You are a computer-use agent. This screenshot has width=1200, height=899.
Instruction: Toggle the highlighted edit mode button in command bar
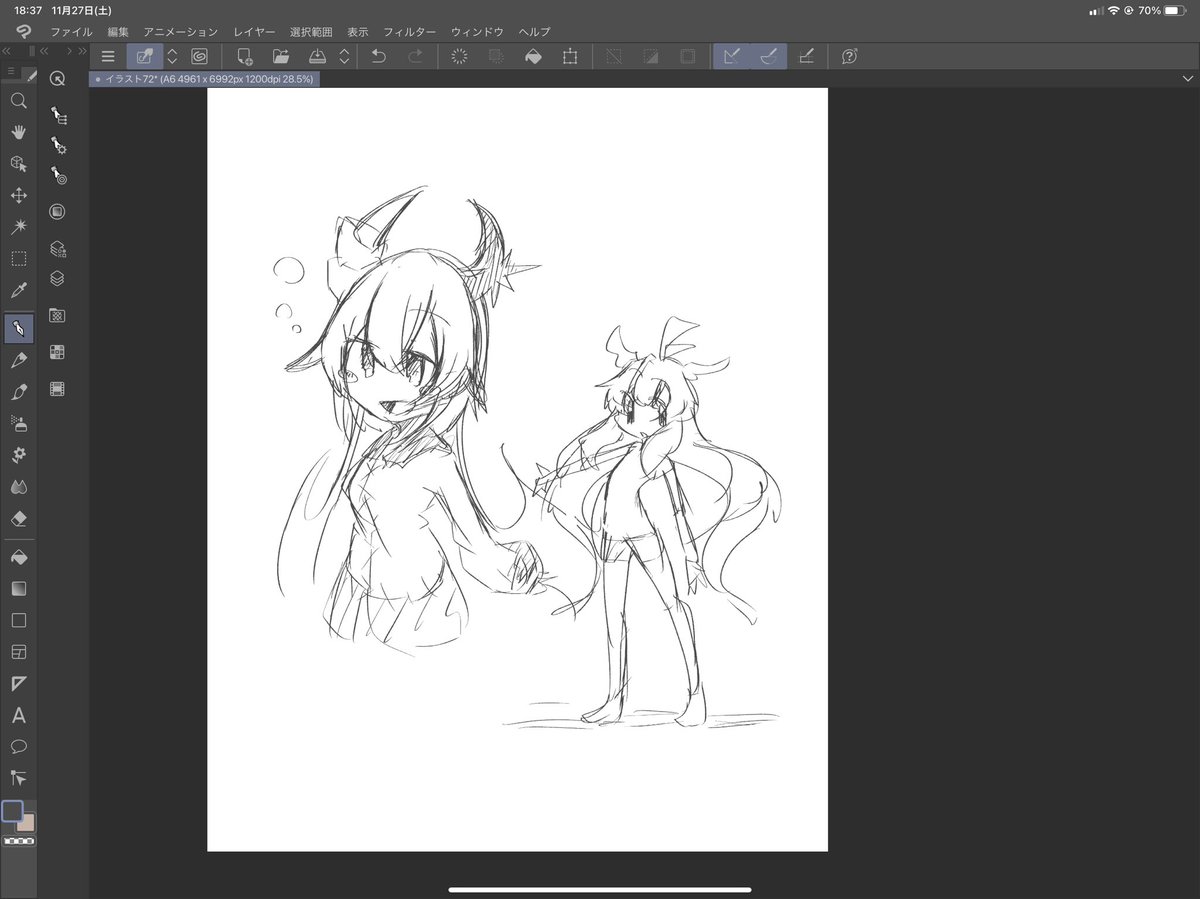click(145, 57)
